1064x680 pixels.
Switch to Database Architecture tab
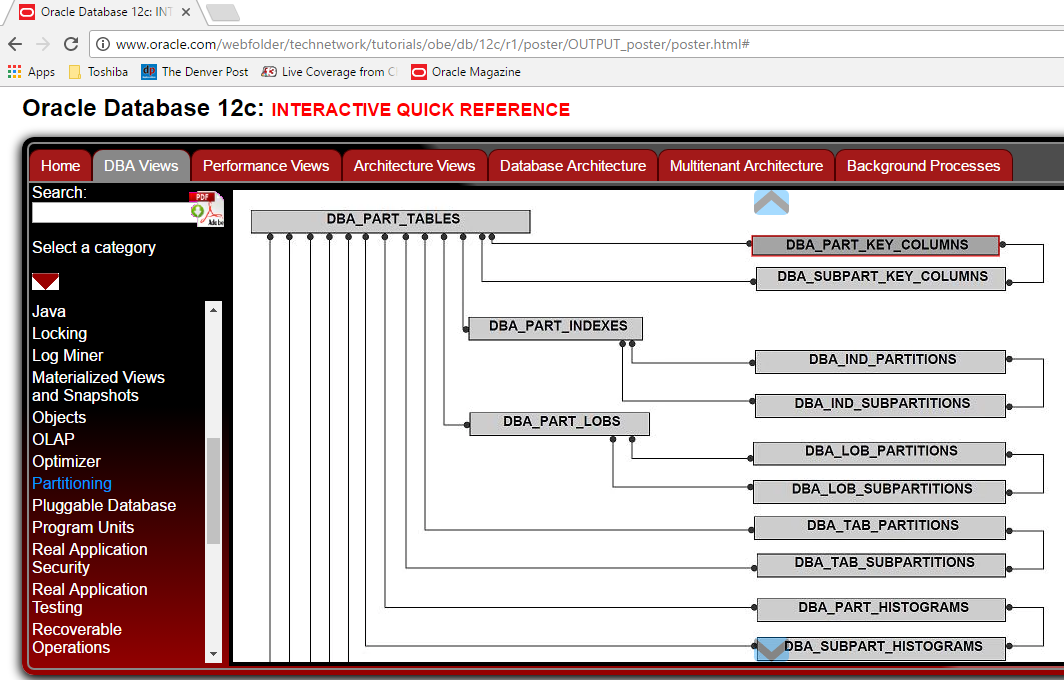point(573,166)
